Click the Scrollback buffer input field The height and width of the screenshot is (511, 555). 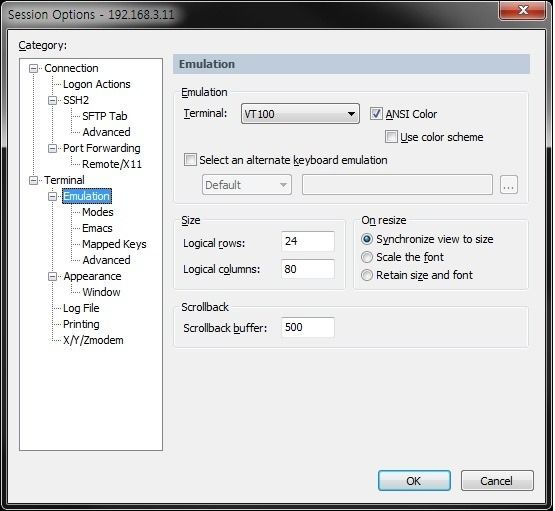click(x=308, y=327)
